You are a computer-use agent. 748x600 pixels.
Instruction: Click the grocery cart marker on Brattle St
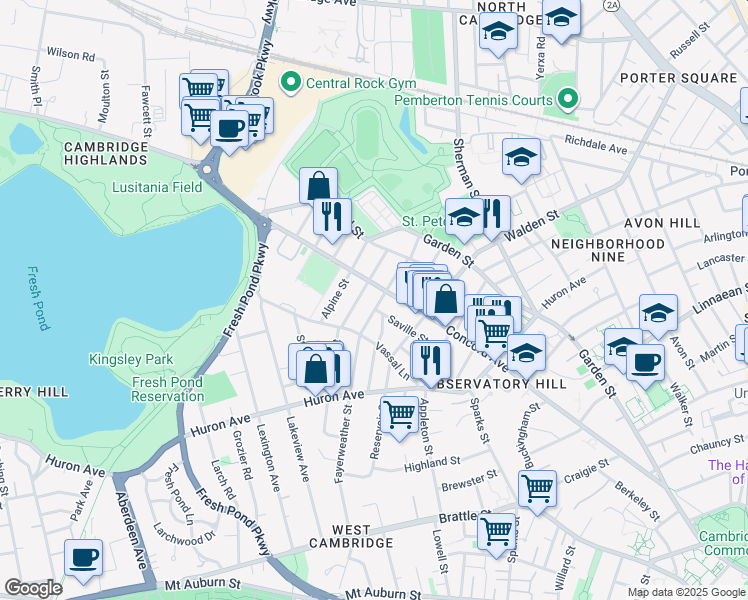pyautogui.click(x=497, y=535)
